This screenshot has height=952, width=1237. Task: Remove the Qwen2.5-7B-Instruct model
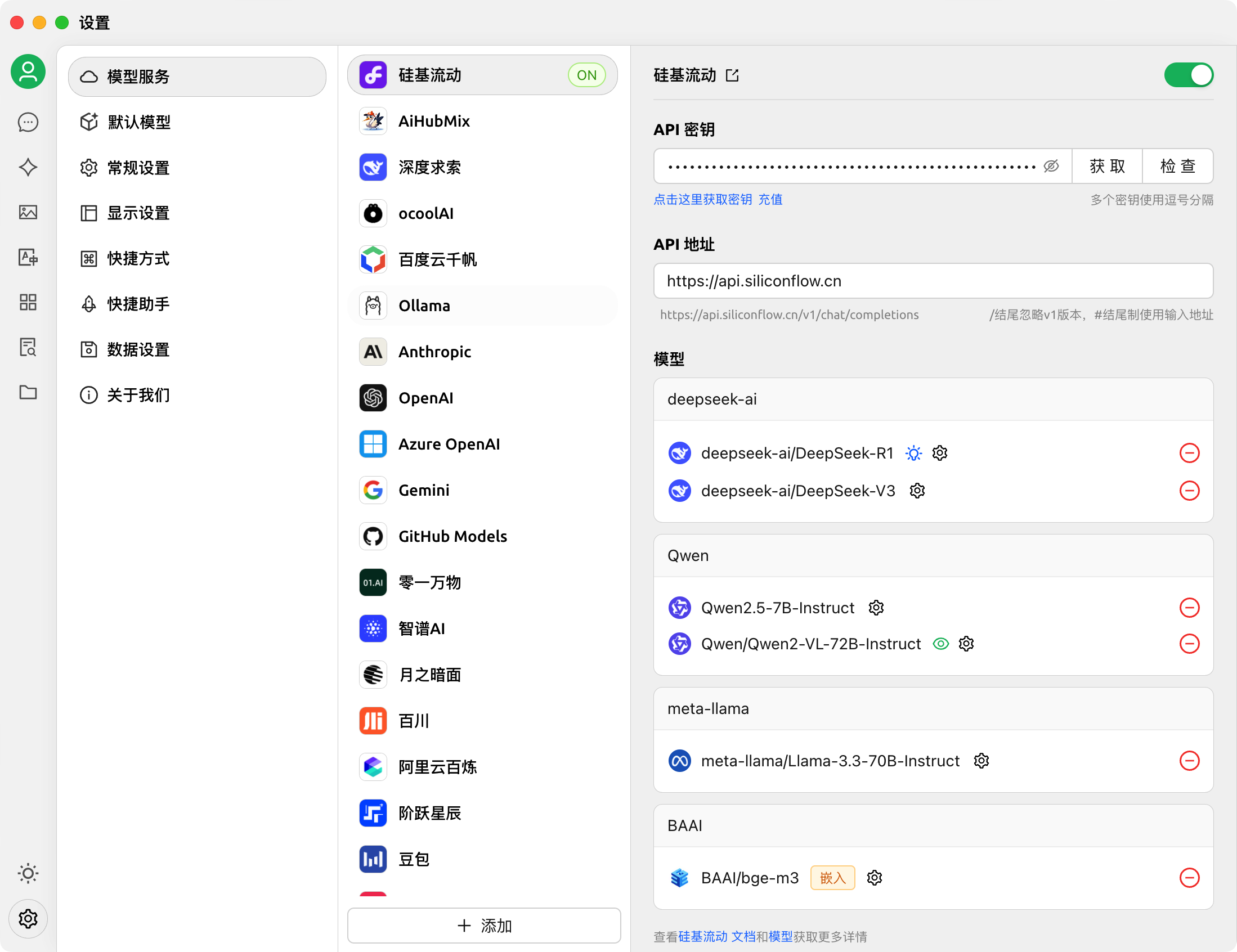click(x=1189, y=608)
